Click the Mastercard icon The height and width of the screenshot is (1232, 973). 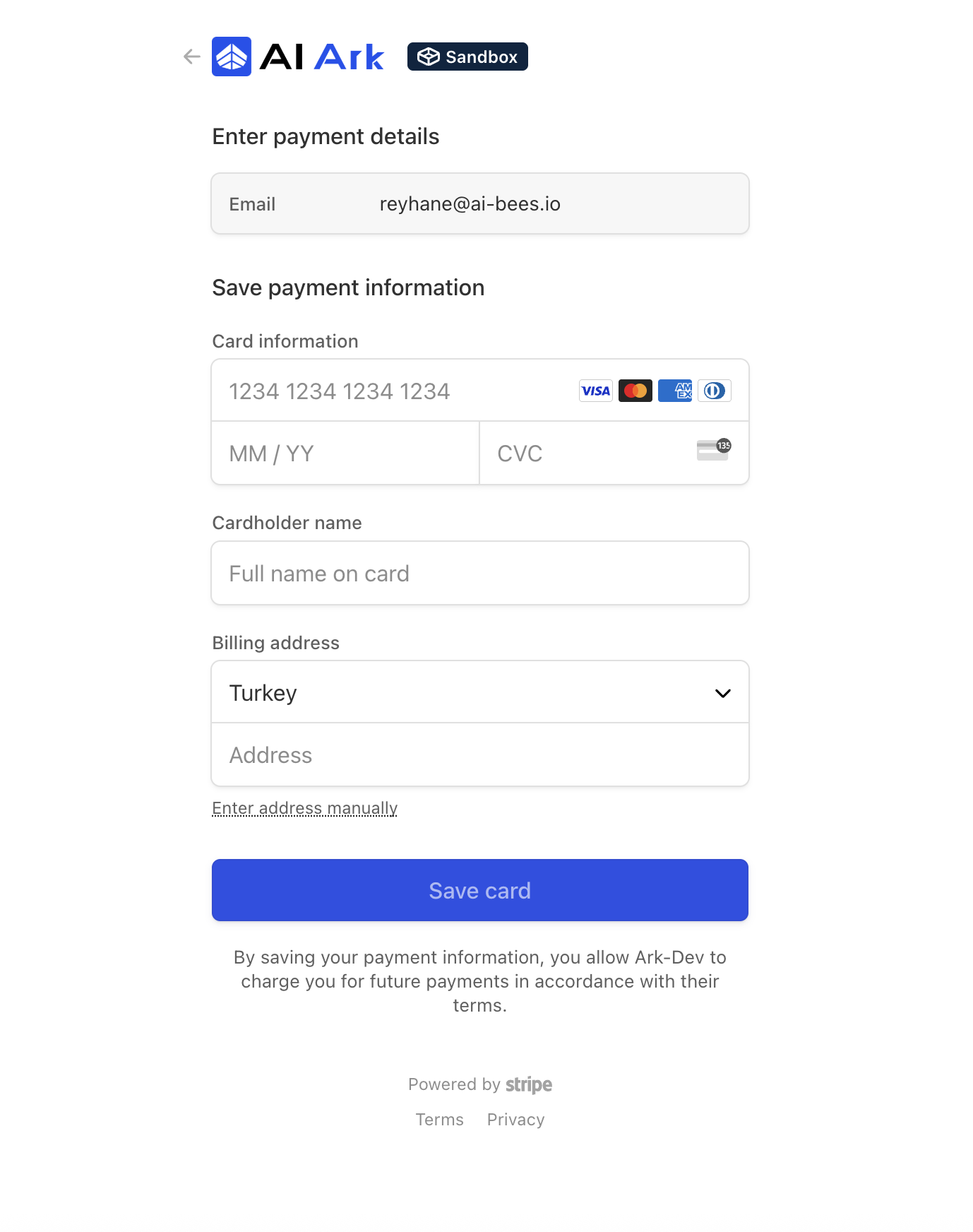pos(635,391)
